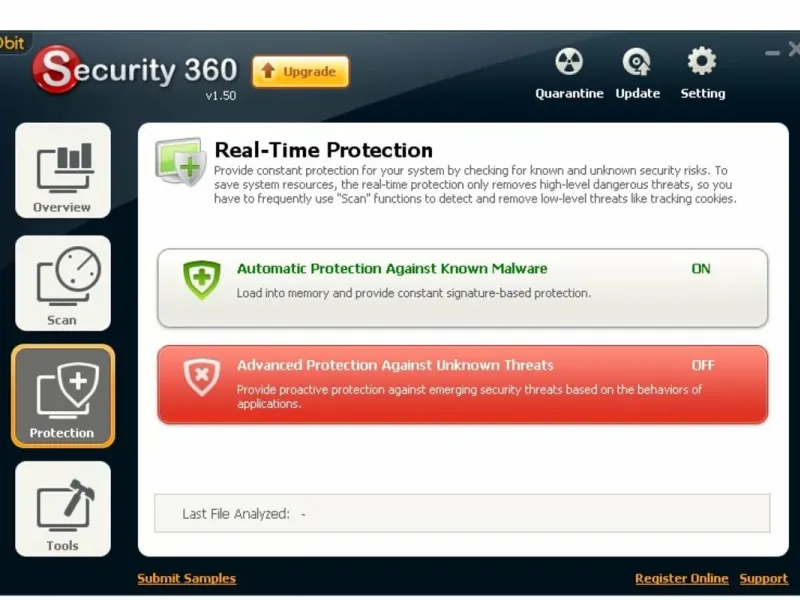Open the Submit Samples link

186,579
